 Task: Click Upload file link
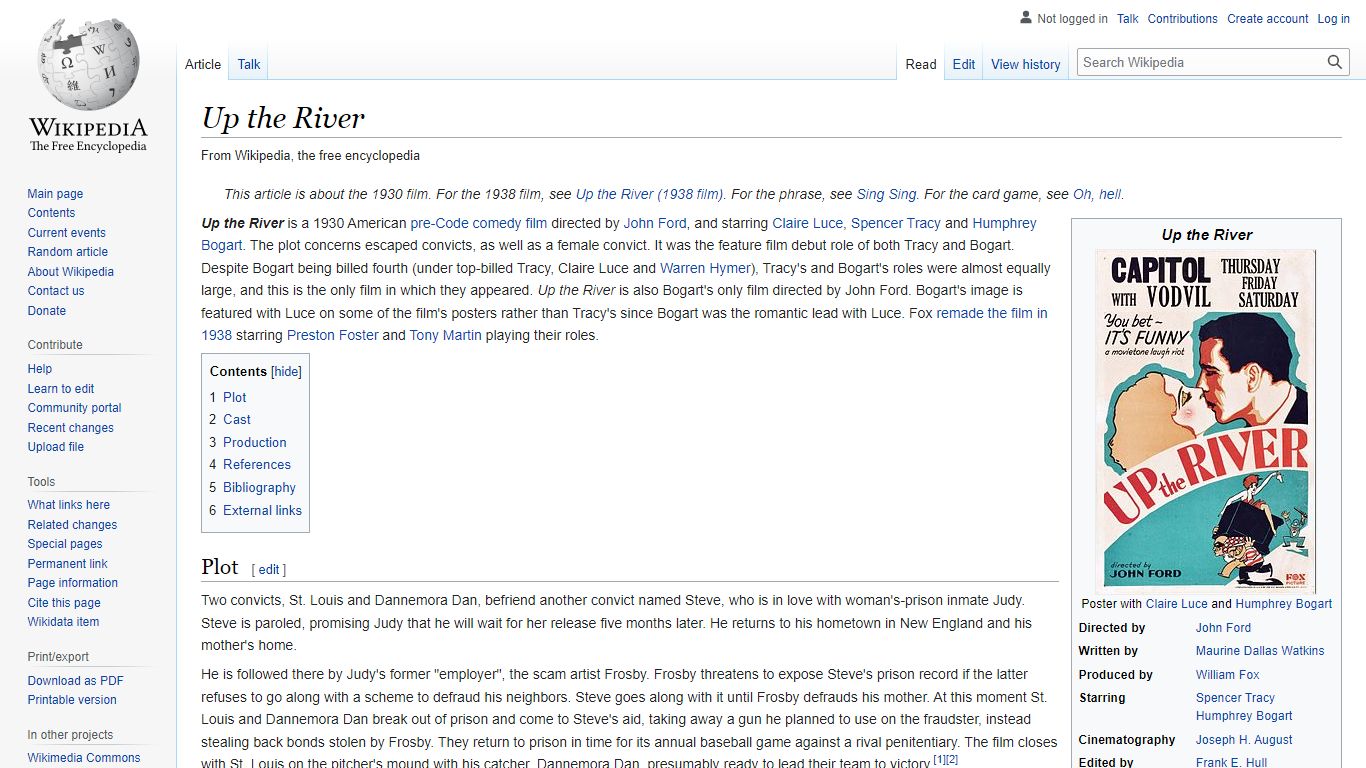pyautogui.click(x=56, y=447)
